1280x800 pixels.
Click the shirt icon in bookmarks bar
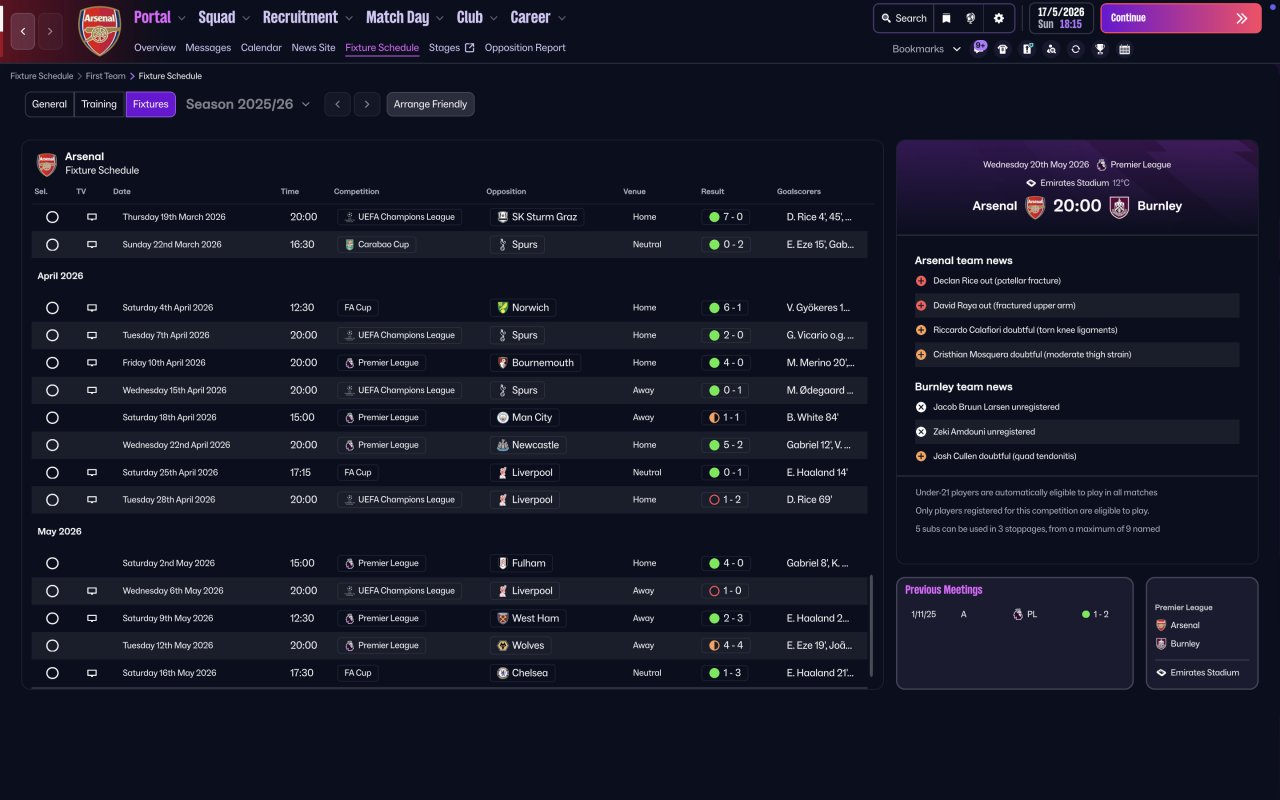tap(1003, 49)
